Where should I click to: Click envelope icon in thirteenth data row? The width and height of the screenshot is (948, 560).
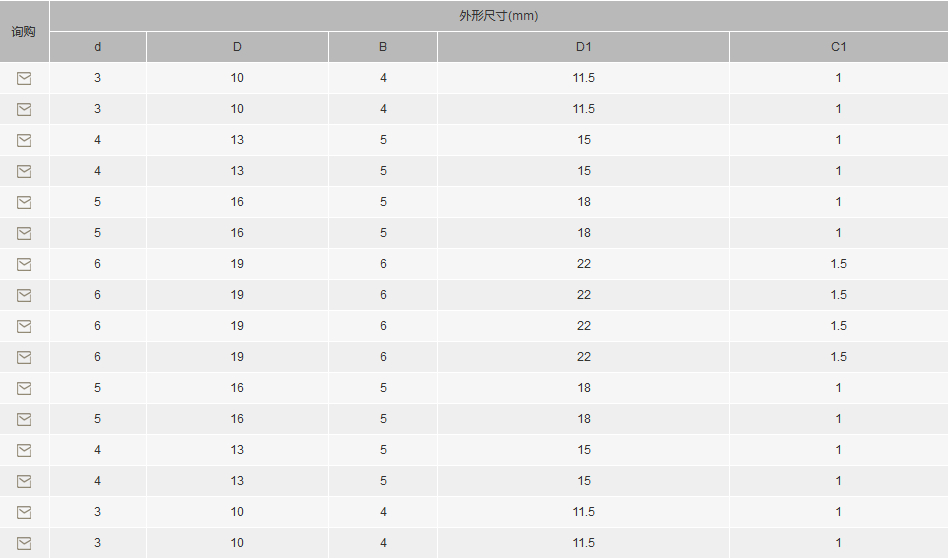click(24, 450)
